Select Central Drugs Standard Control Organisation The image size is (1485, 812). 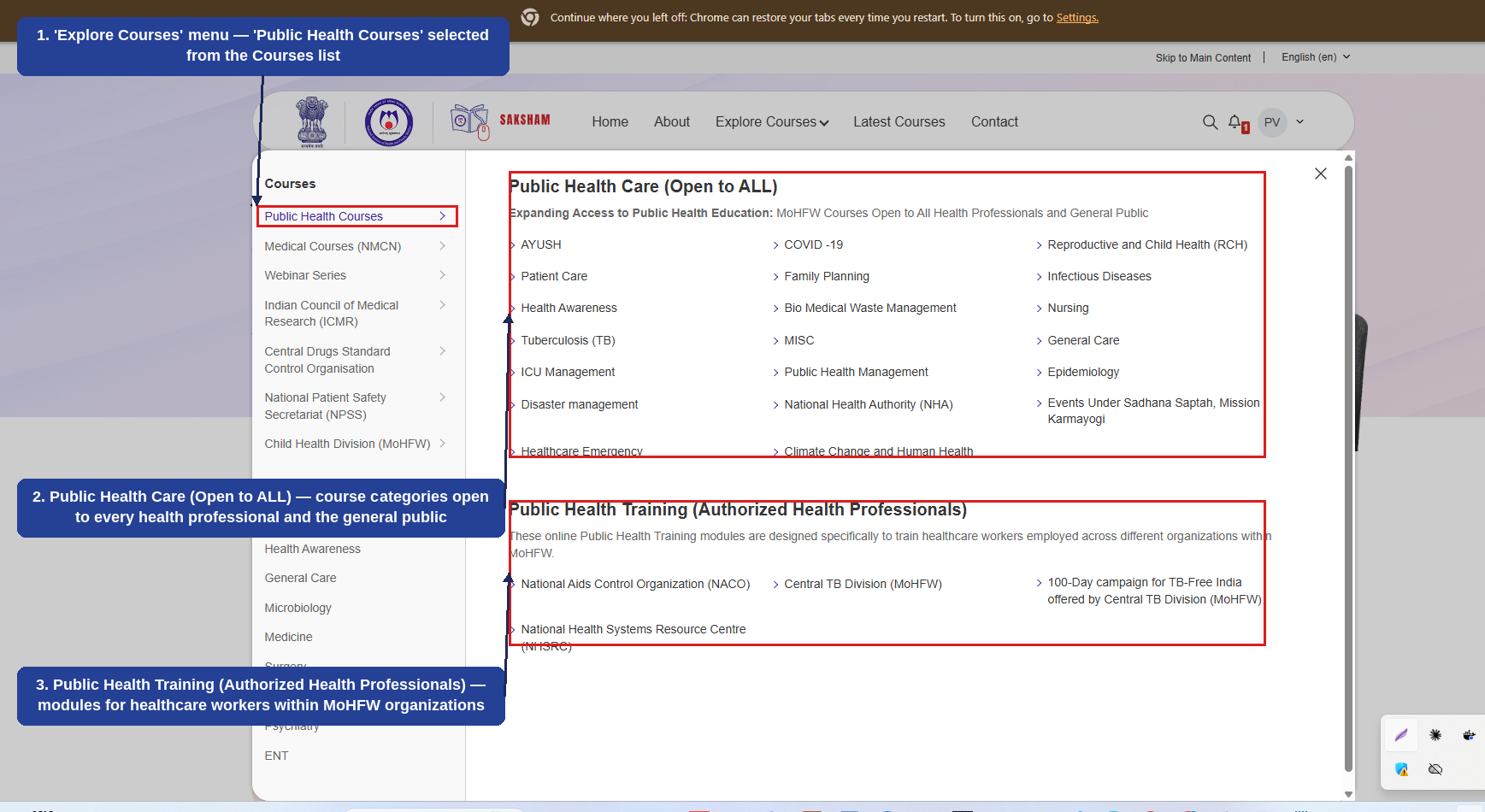tap(327, 360)
